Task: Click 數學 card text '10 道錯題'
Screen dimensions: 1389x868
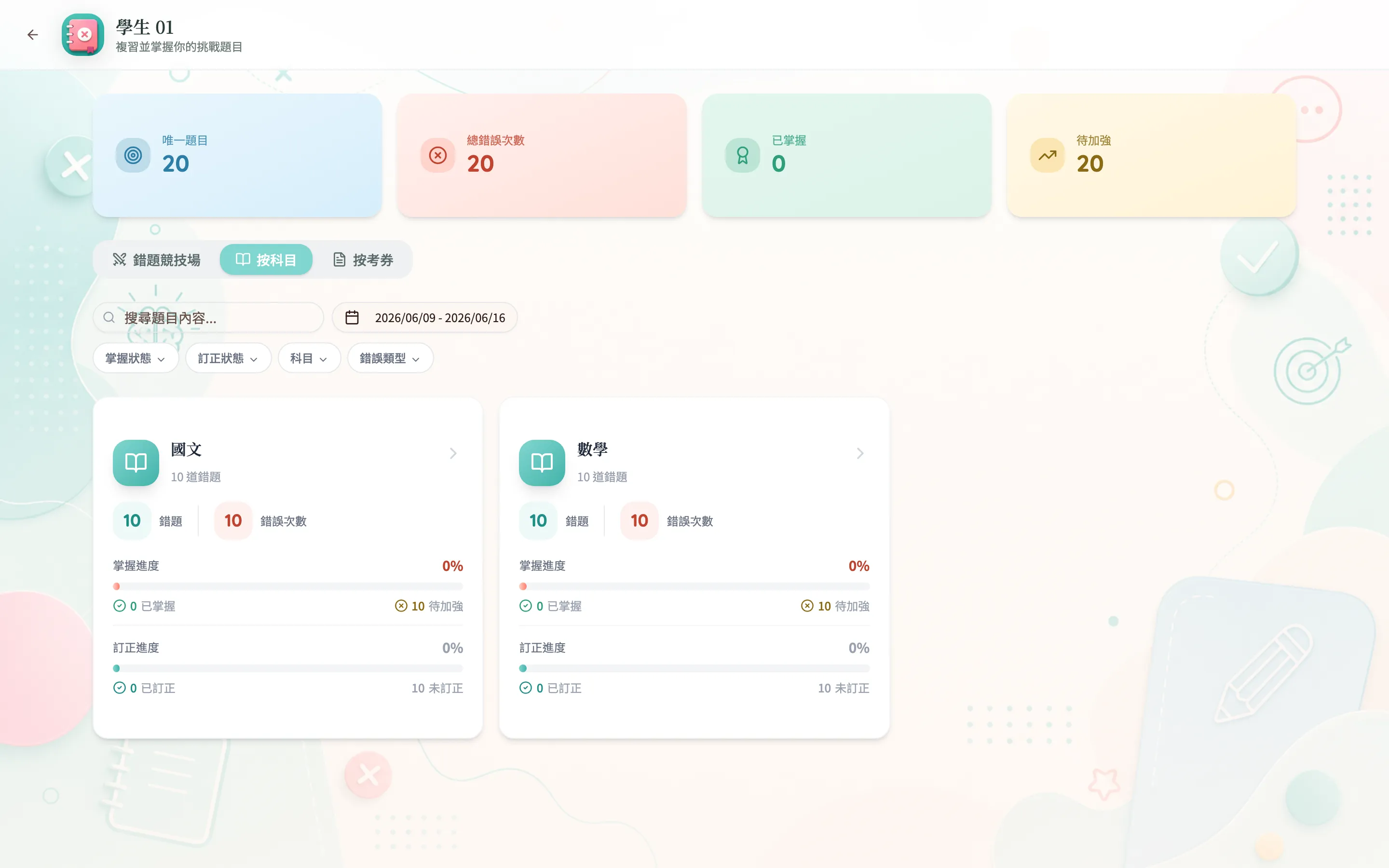Action: tap(602, 477)
